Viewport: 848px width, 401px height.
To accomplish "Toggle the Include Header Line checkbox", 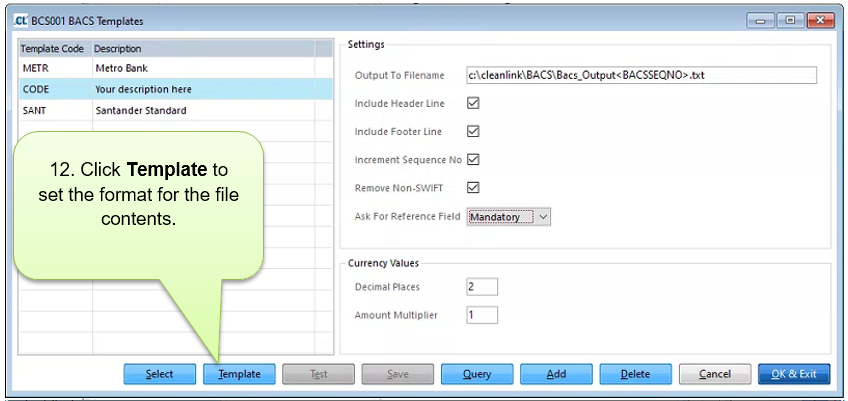I will pos(474,103).
